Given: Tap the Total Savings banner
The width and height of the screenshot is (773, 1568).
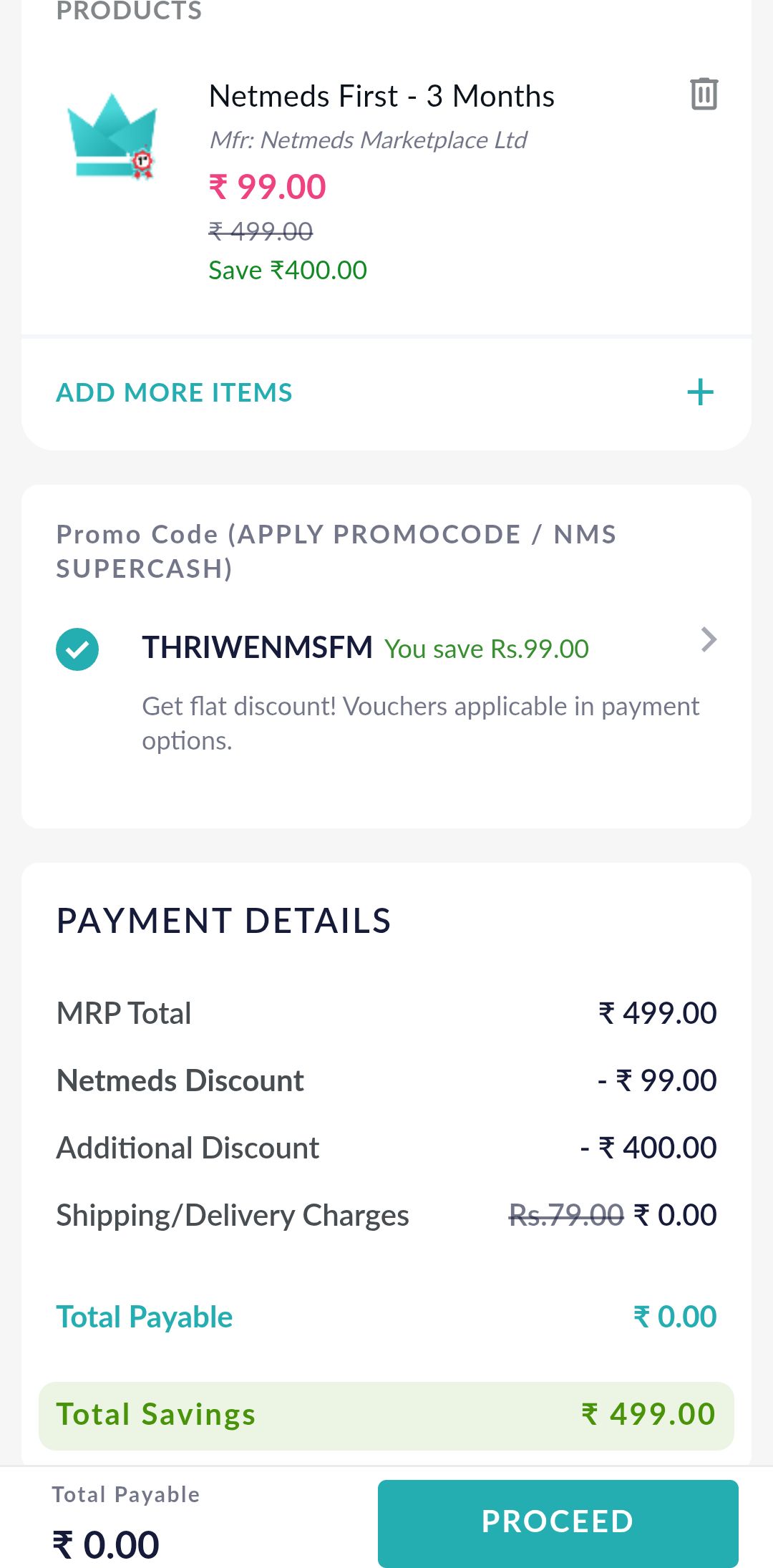Looking at the screenshot, I should tap(386, 1415).
